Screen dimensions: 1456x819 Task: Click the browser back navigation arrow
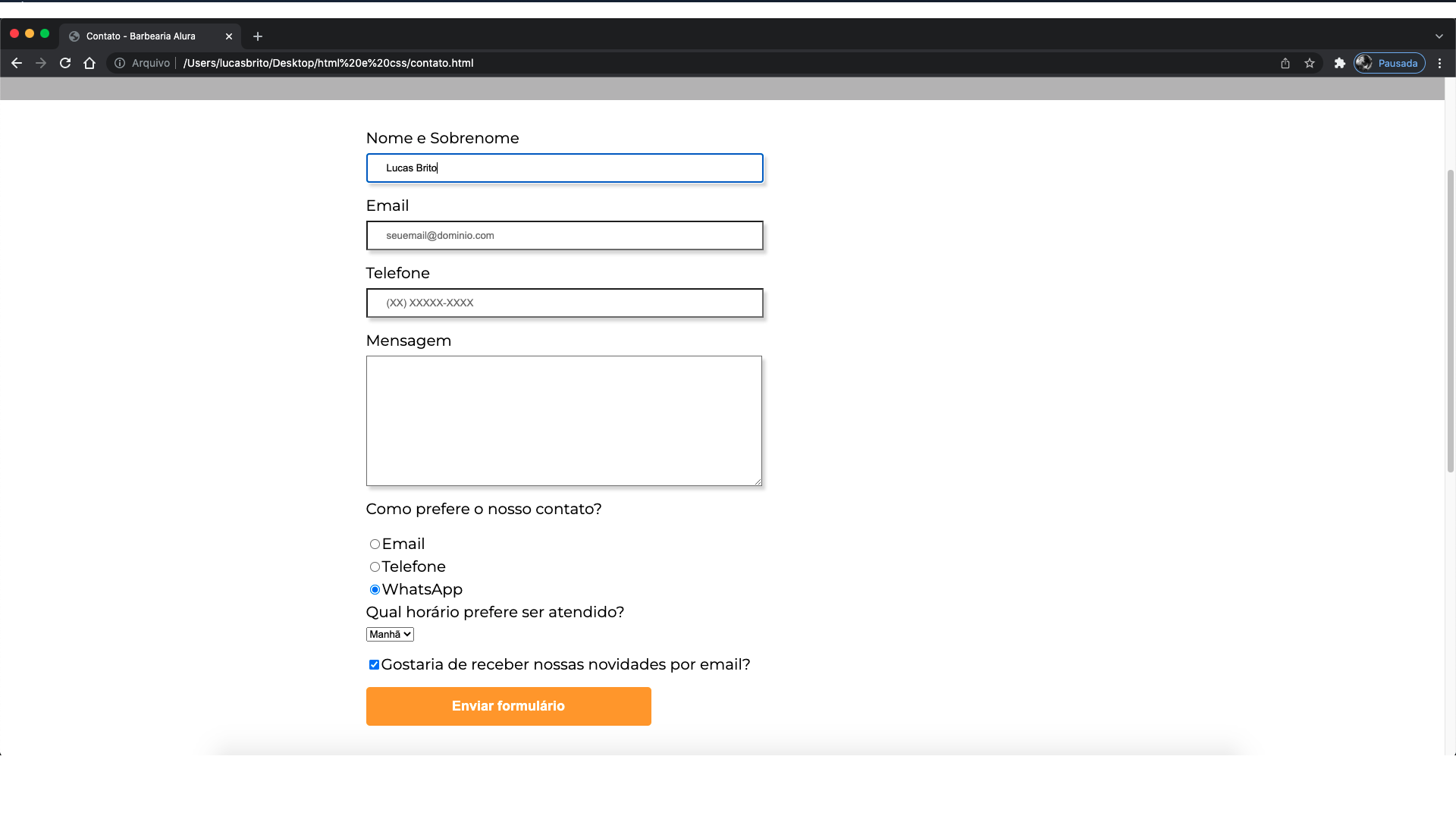pos(17,63)
